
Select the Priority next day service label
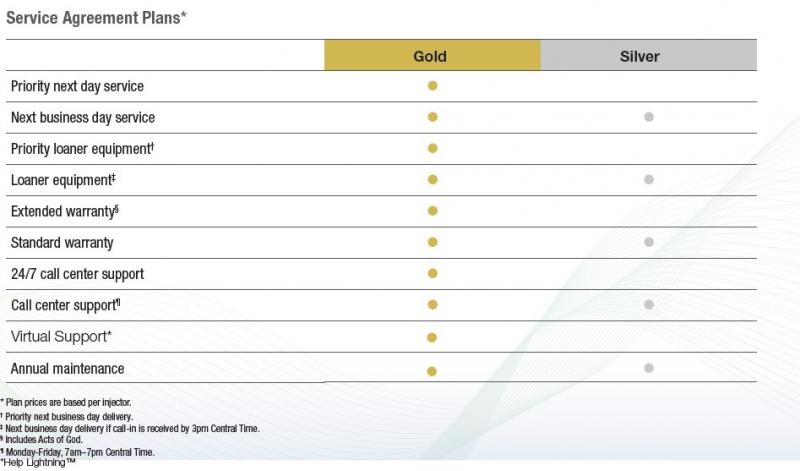pyautogui.click(x=77, y=87)
